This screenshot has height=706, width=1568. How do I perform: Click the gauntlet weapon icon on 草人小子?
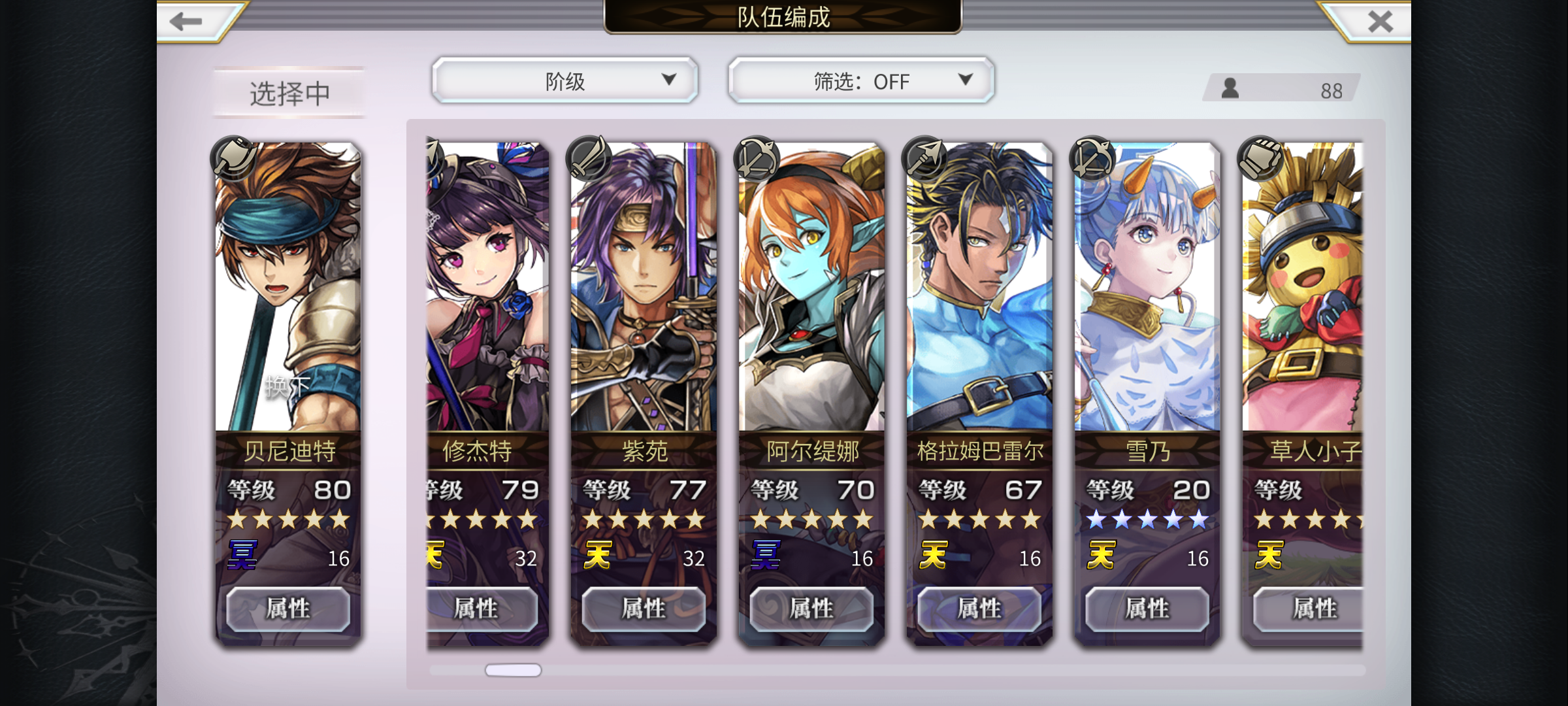pos(1260,158)
